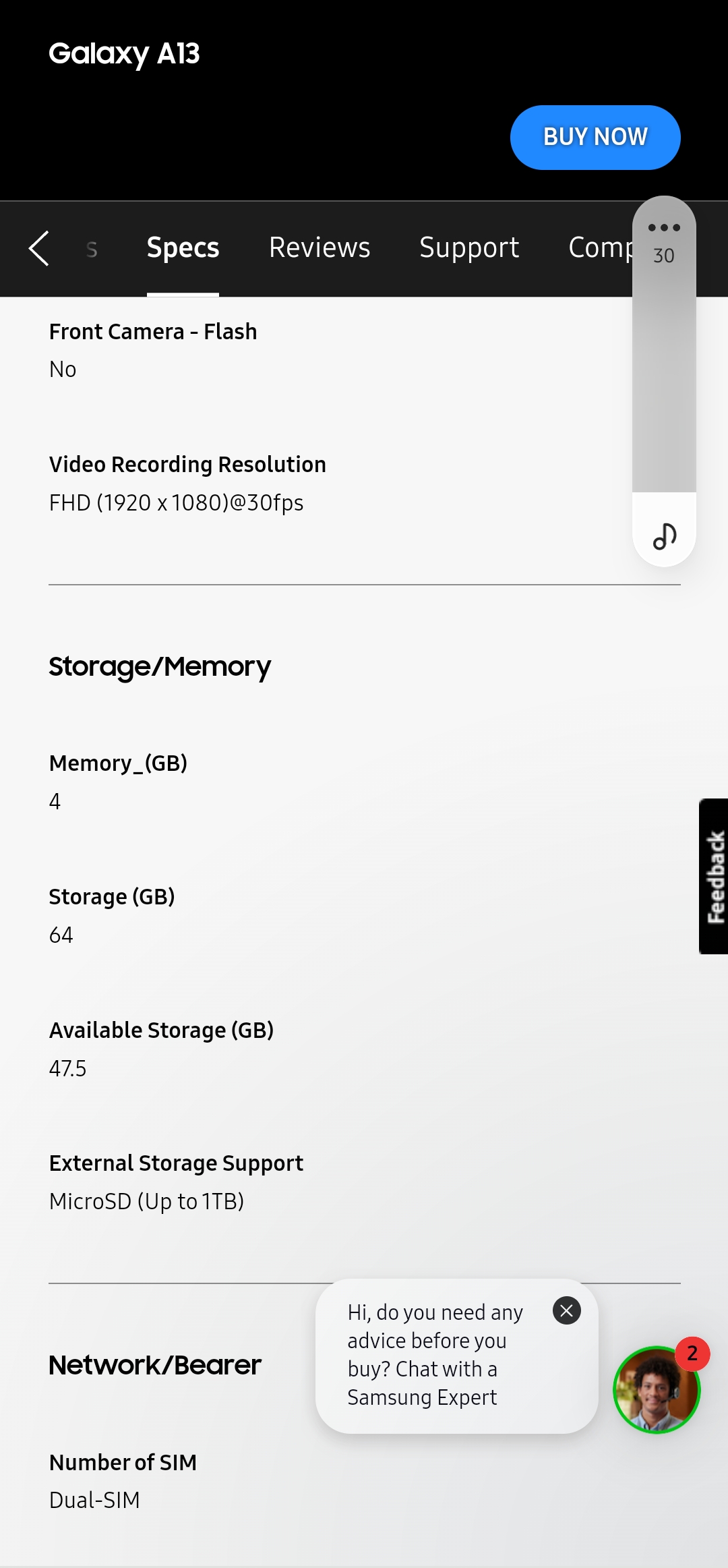Dismiss the Samsung Expert chat prompt
This screenshot has width=728, height=1568.
[567, 1311]
